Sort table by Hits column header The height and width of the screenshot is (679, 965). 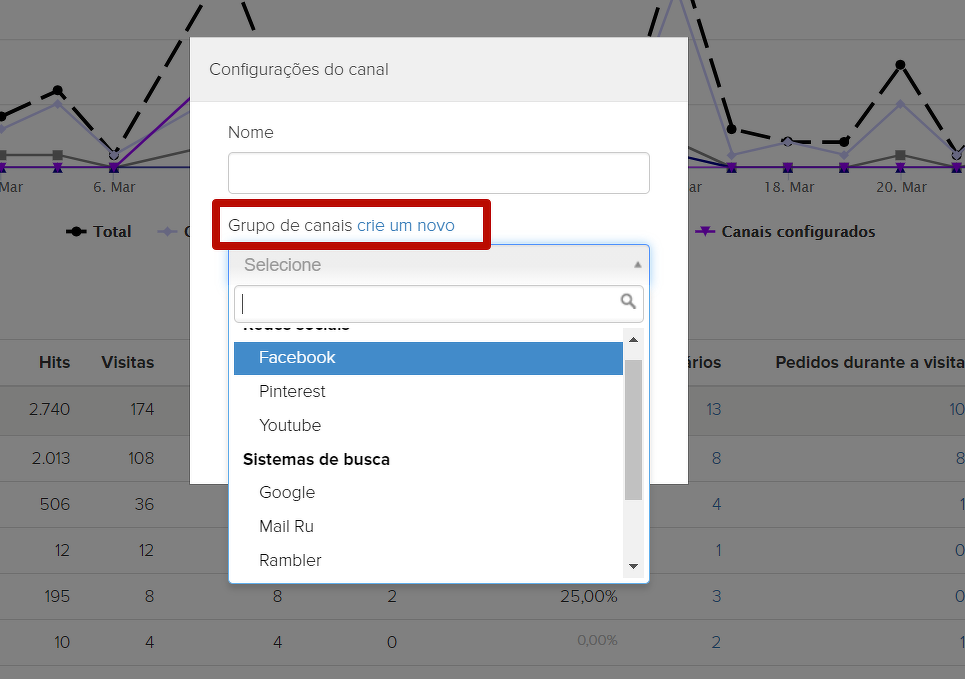[x=55, y=362]
